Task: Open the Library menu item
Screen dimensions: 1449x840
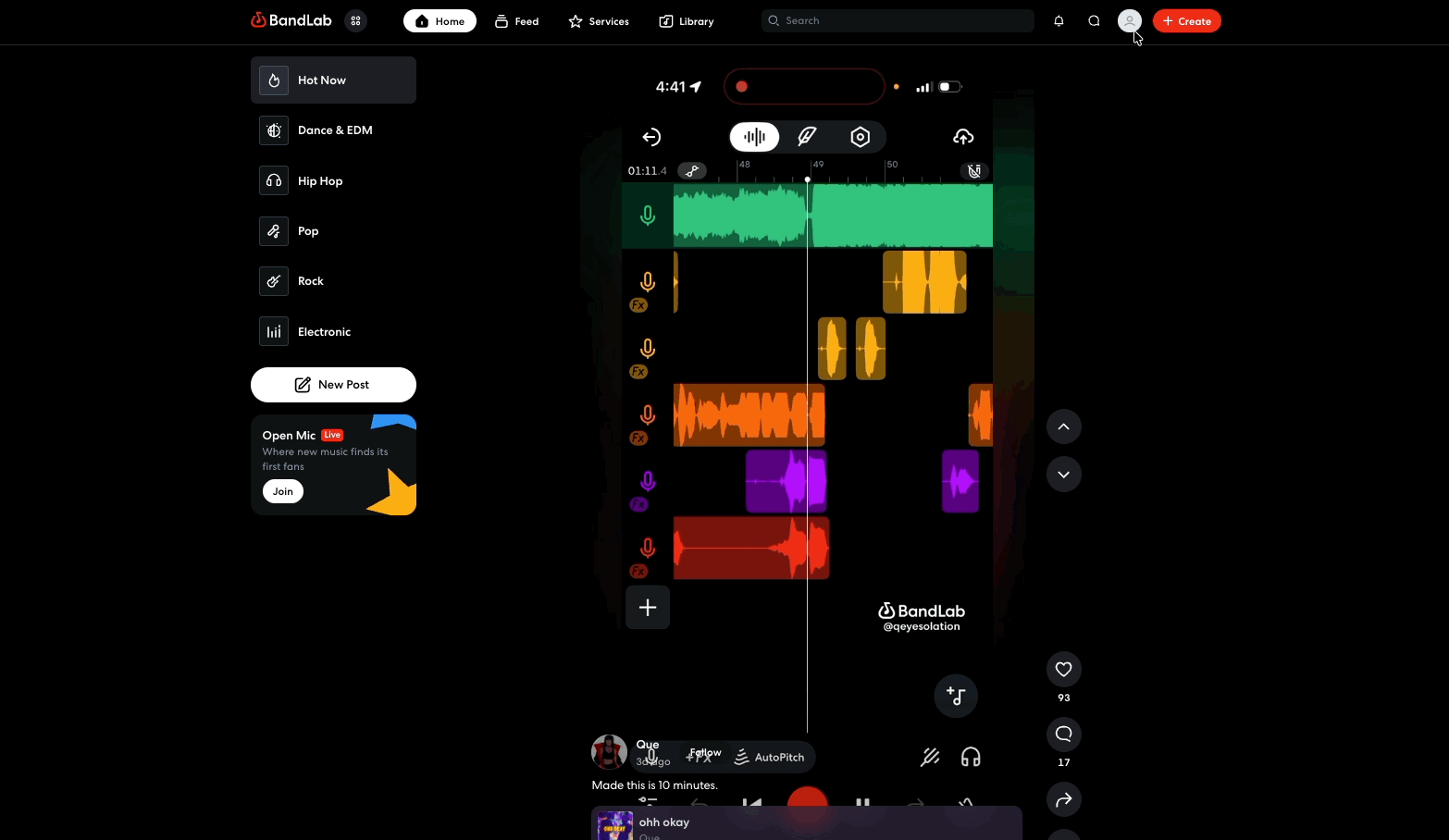Action: click(687, 21)
